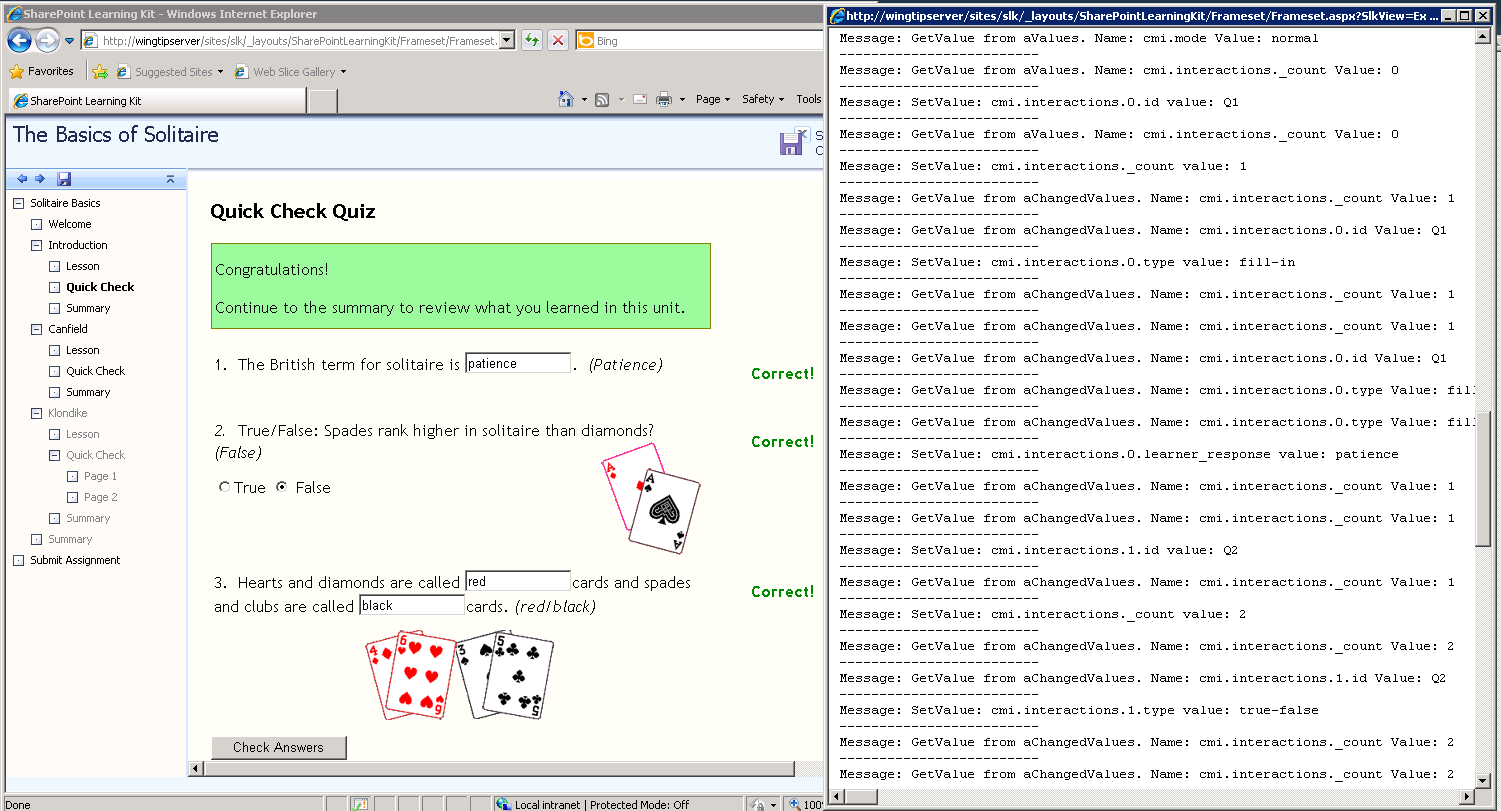The height and width of the screenshot is (811, 1501).
Task: Click the green Refresh page icon
Action: click(532, 41)
